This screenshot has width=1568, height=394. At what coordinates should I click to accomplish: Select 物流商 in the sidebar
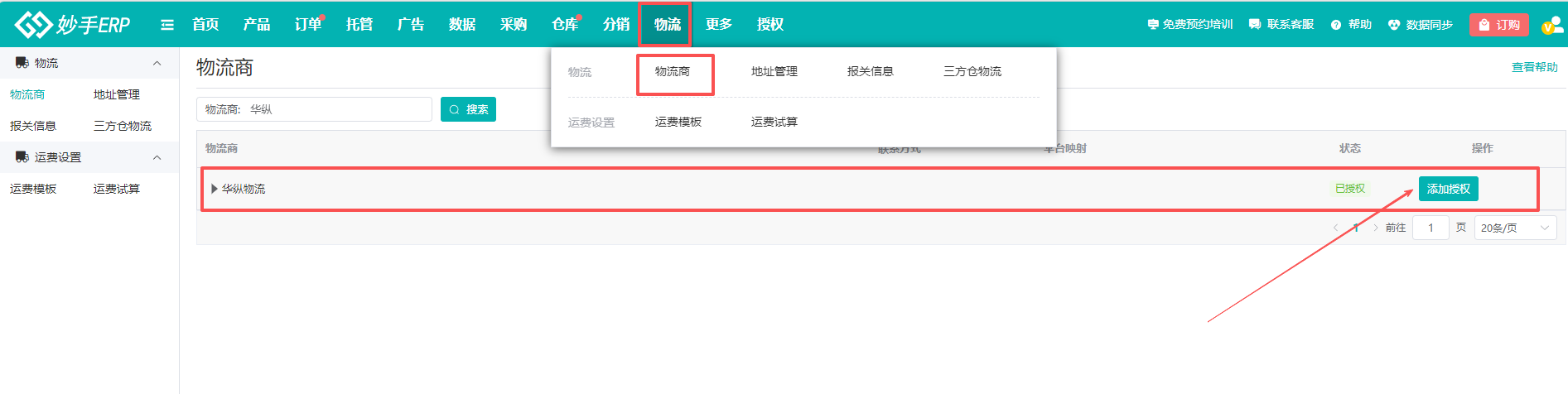(27, 94)
